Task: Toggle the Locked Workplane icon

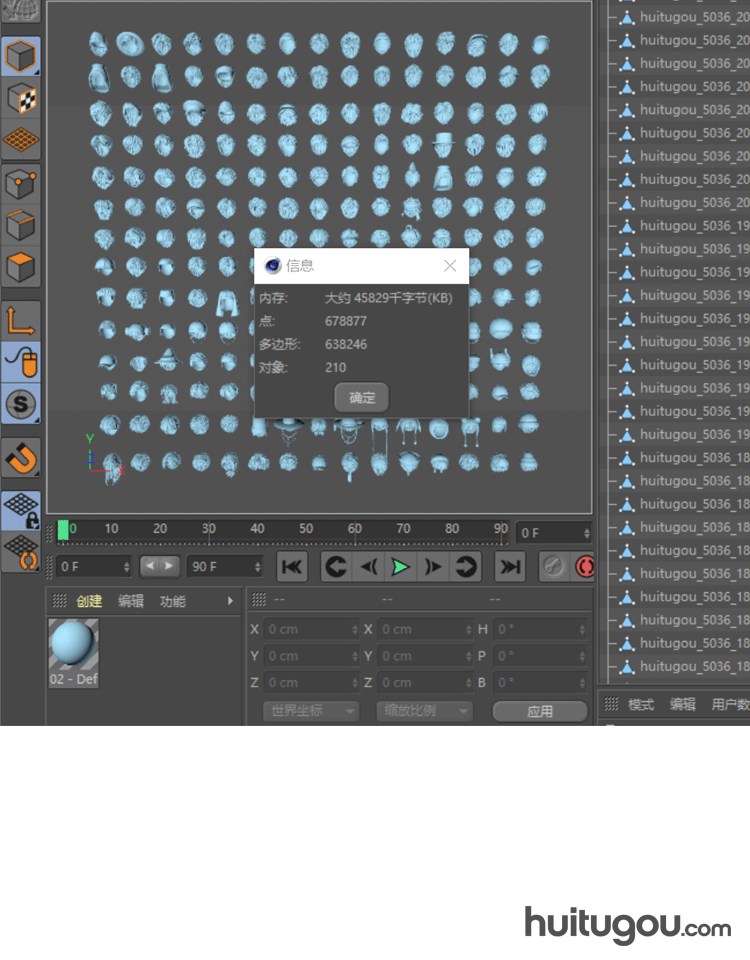Action: tap(21, 510)
